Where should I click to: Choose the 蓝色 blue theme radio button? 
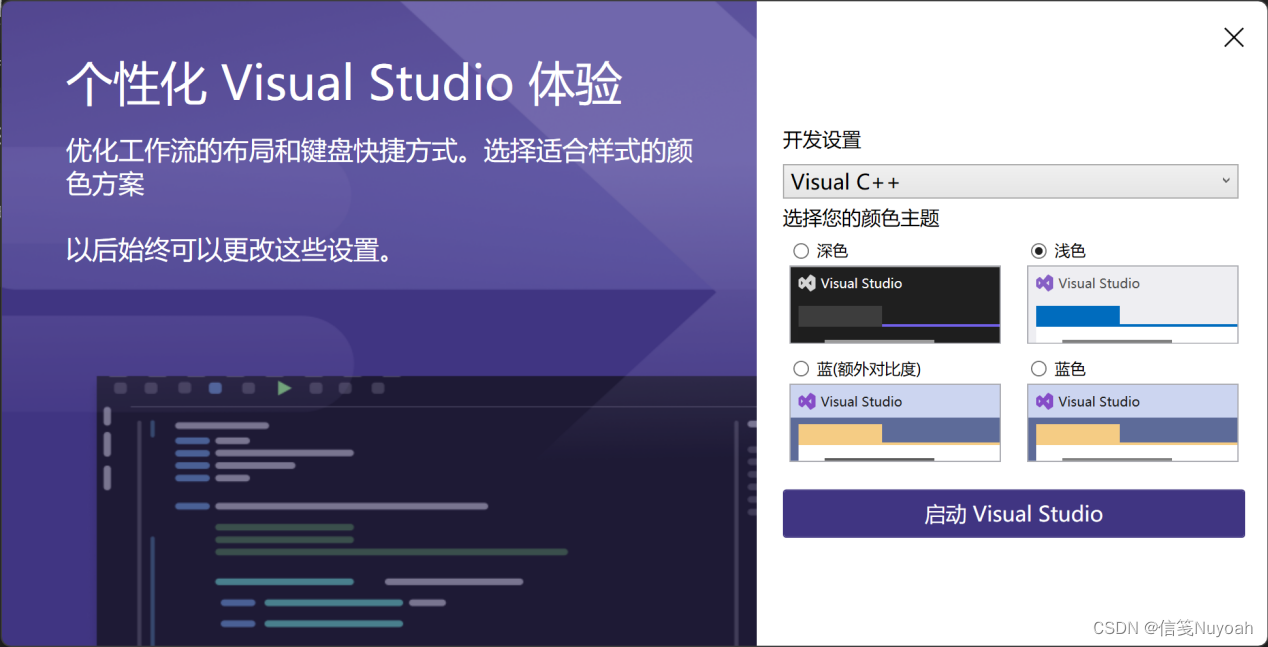point(1039,369)
